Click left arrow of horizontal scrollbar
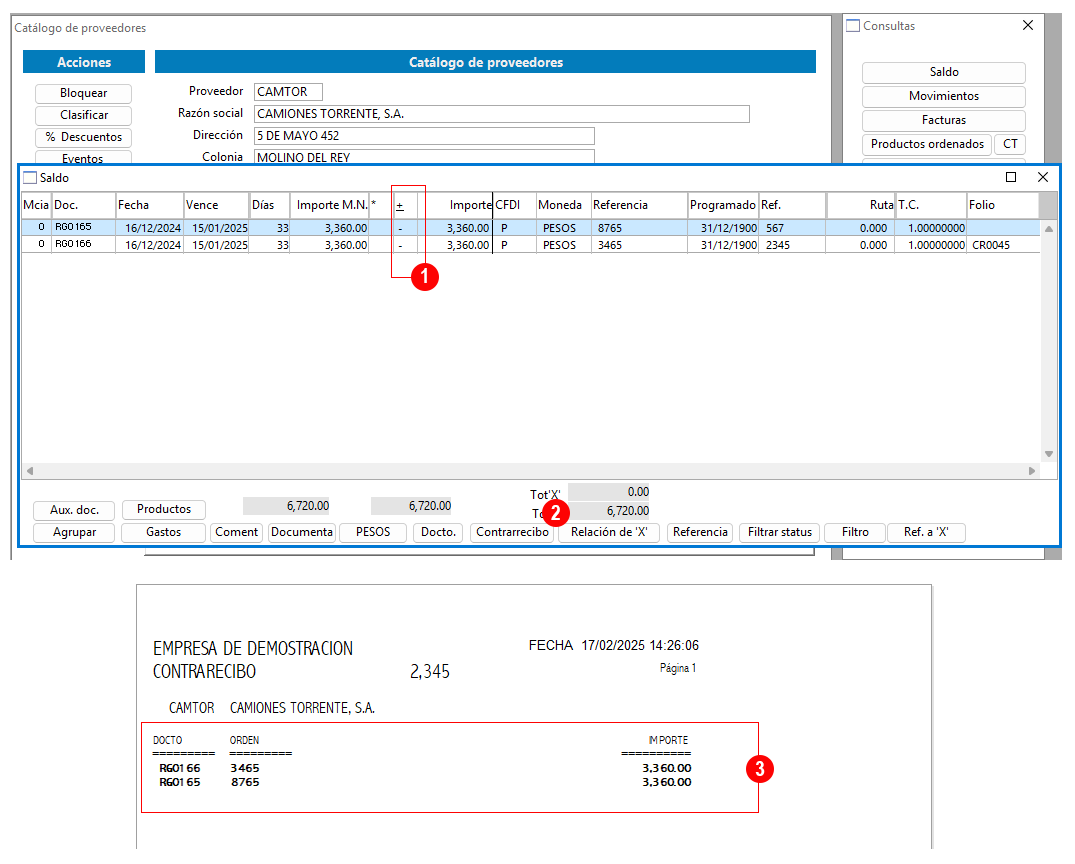 click(29, 471)
